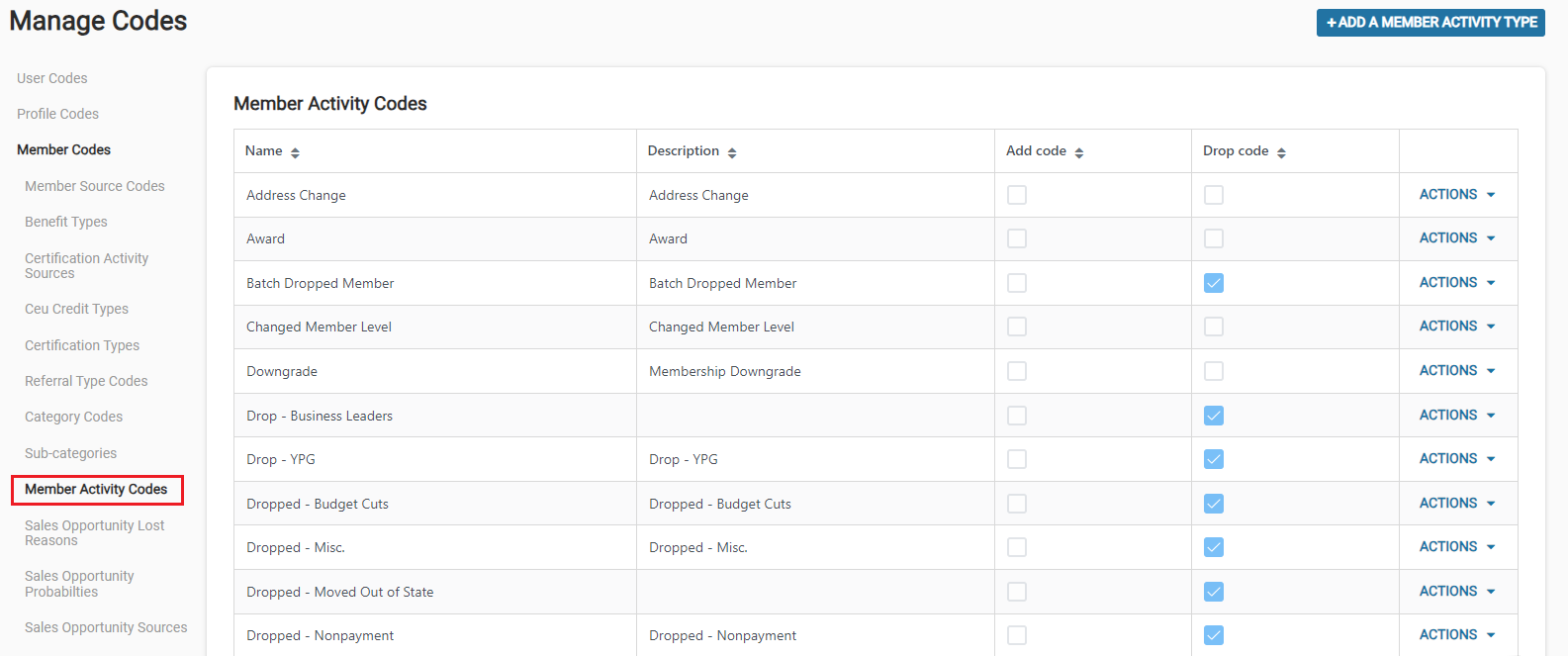Check Add code for Dropped - Misc.

tap(1017, 547)
